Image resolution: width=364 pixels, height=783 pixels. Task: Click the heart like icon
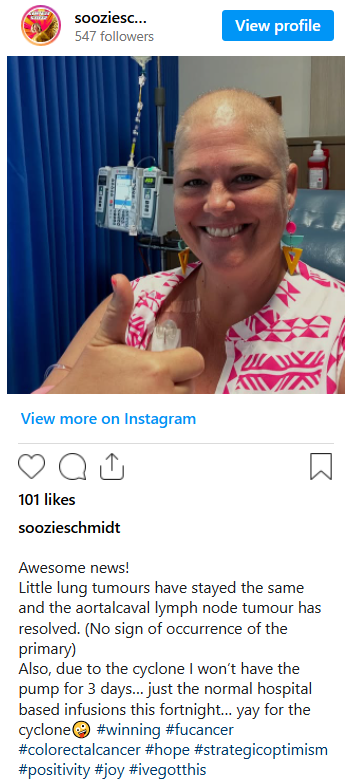(31, 466)
